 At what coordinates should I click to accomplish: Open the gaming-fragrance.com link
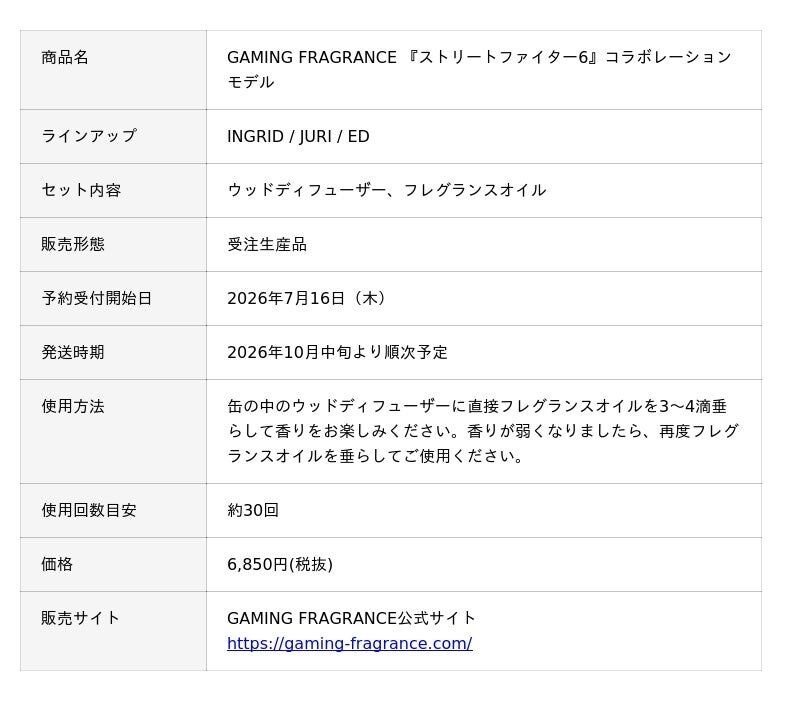349,643
